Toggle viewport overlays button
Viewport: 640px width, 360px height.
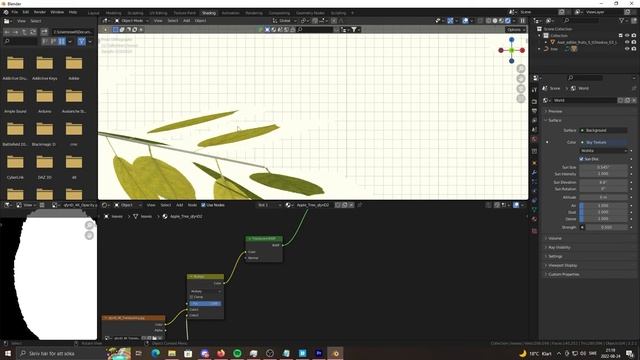click(x=465, y=20)
